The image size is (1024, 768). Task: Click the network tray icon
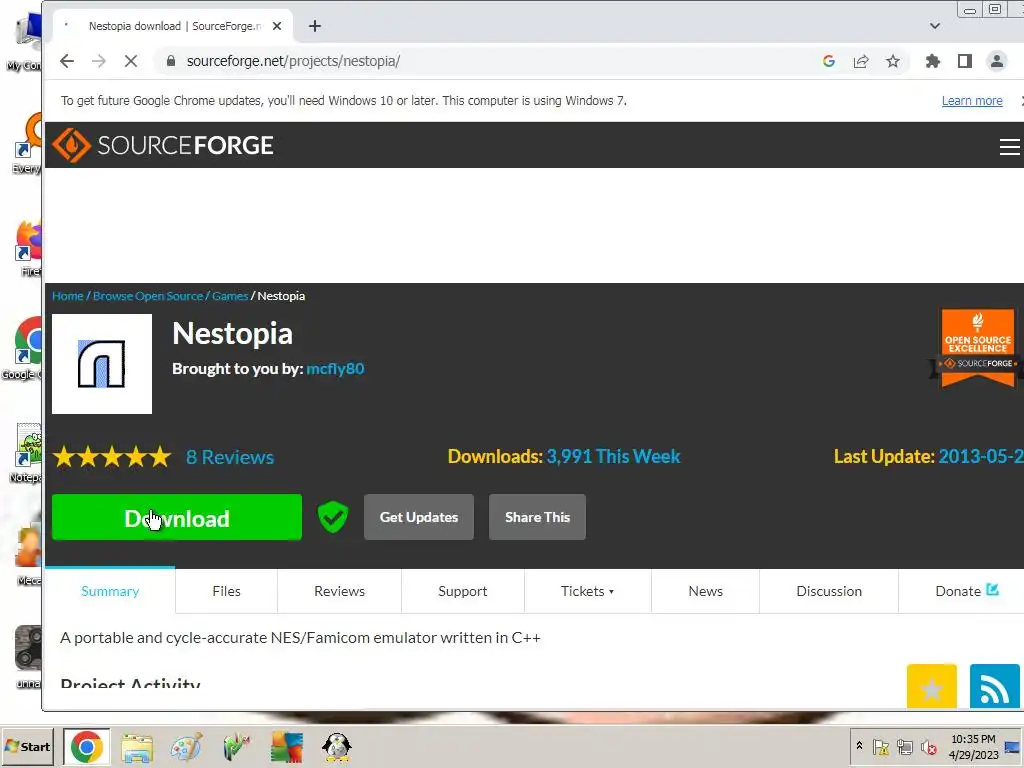point(904,746)
